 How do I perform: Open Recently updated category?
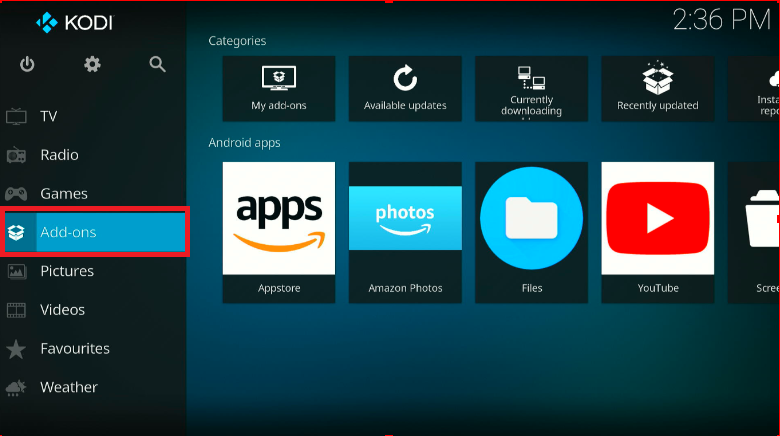click(x=658, y=89)
